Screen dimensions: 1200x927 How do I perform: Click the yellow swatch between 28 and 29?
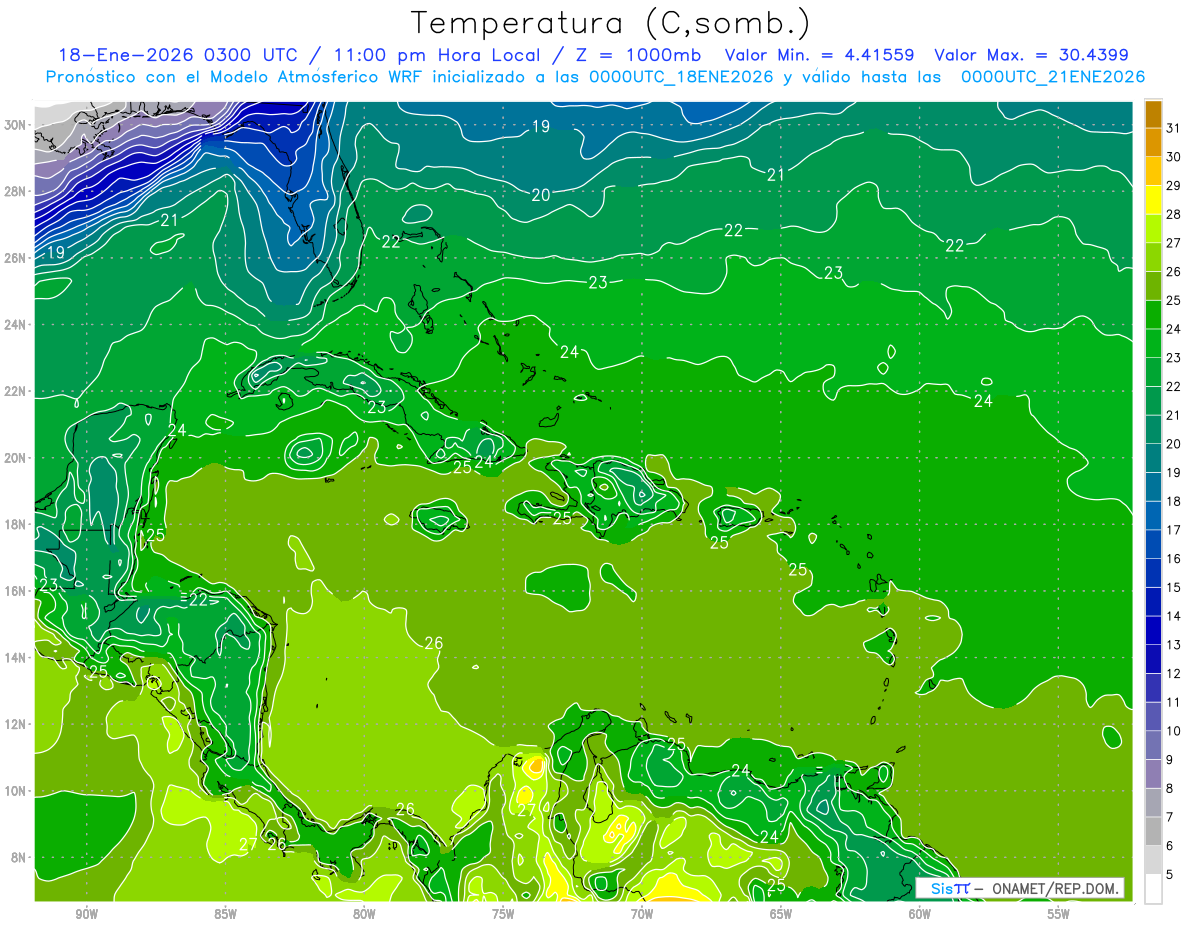(x=1153, y=200)
